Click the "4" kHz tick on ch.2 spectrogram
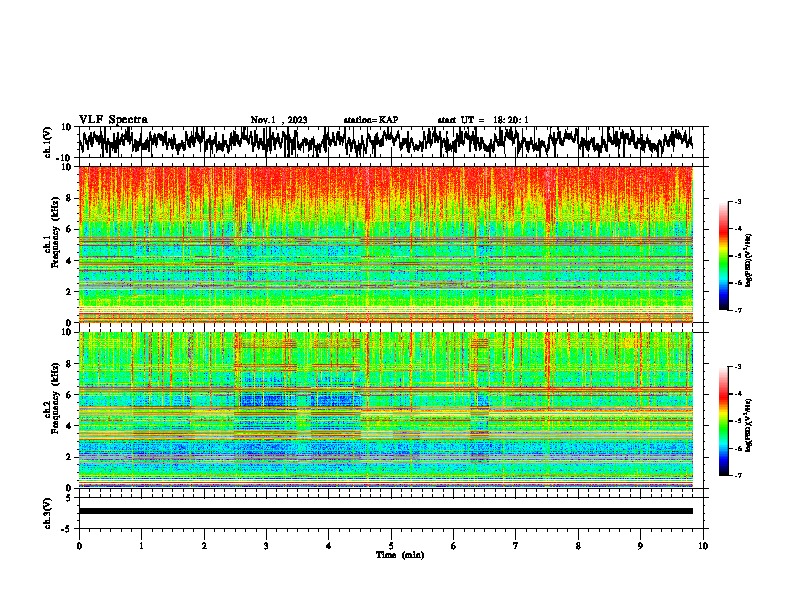Screen dimensions: 792x612 (70, 426)
